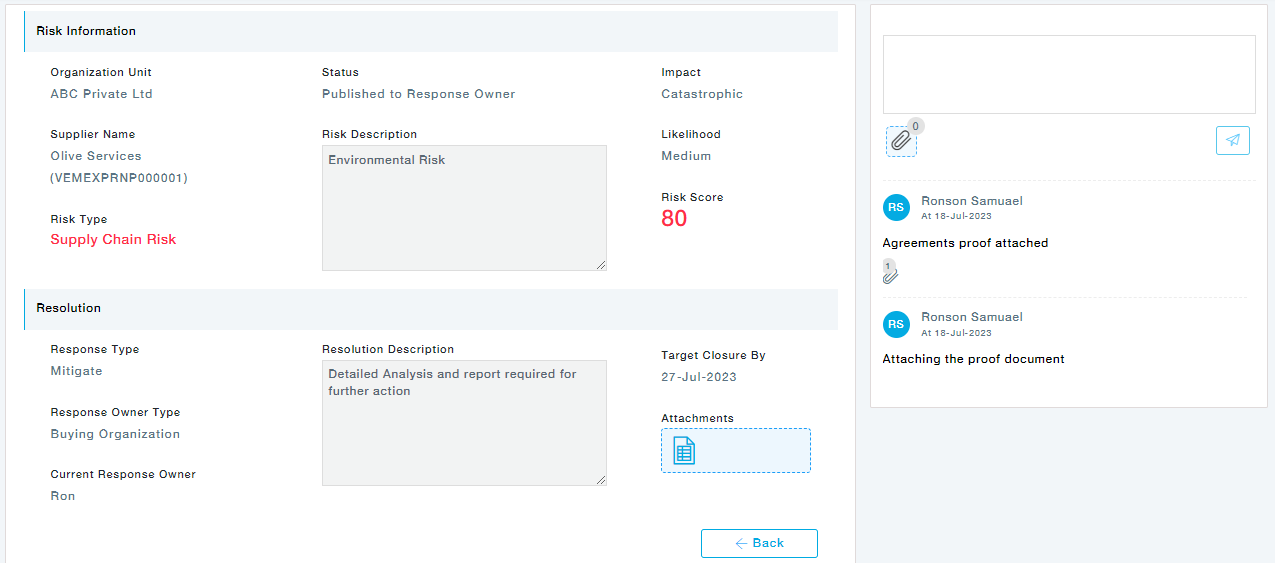Click RS avatar beside 'Agreements proof attached' comment
This screenshot has height=563, width=1275.
(896, 207)
